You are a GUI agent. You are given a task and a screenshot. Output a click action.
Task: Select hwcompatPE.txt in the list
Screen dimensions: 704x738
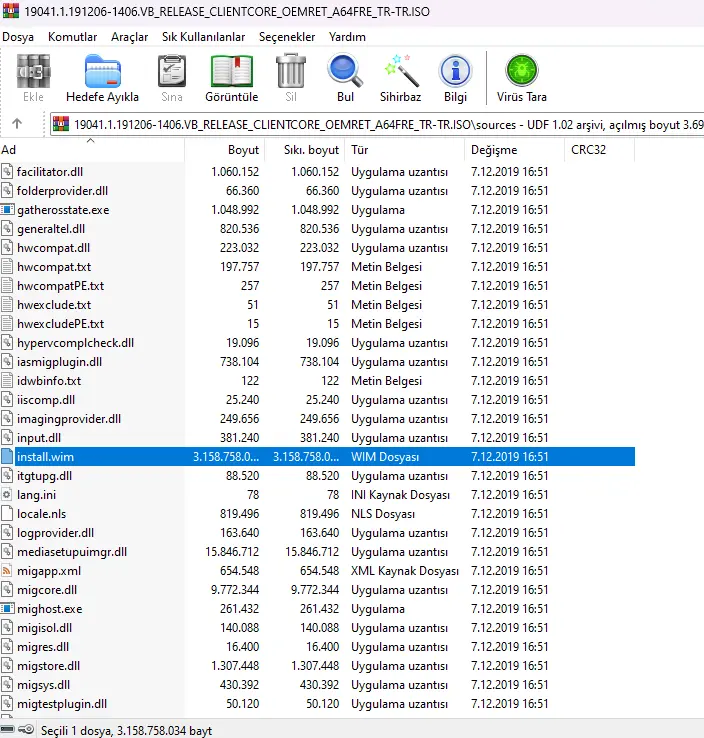[61, 286]
